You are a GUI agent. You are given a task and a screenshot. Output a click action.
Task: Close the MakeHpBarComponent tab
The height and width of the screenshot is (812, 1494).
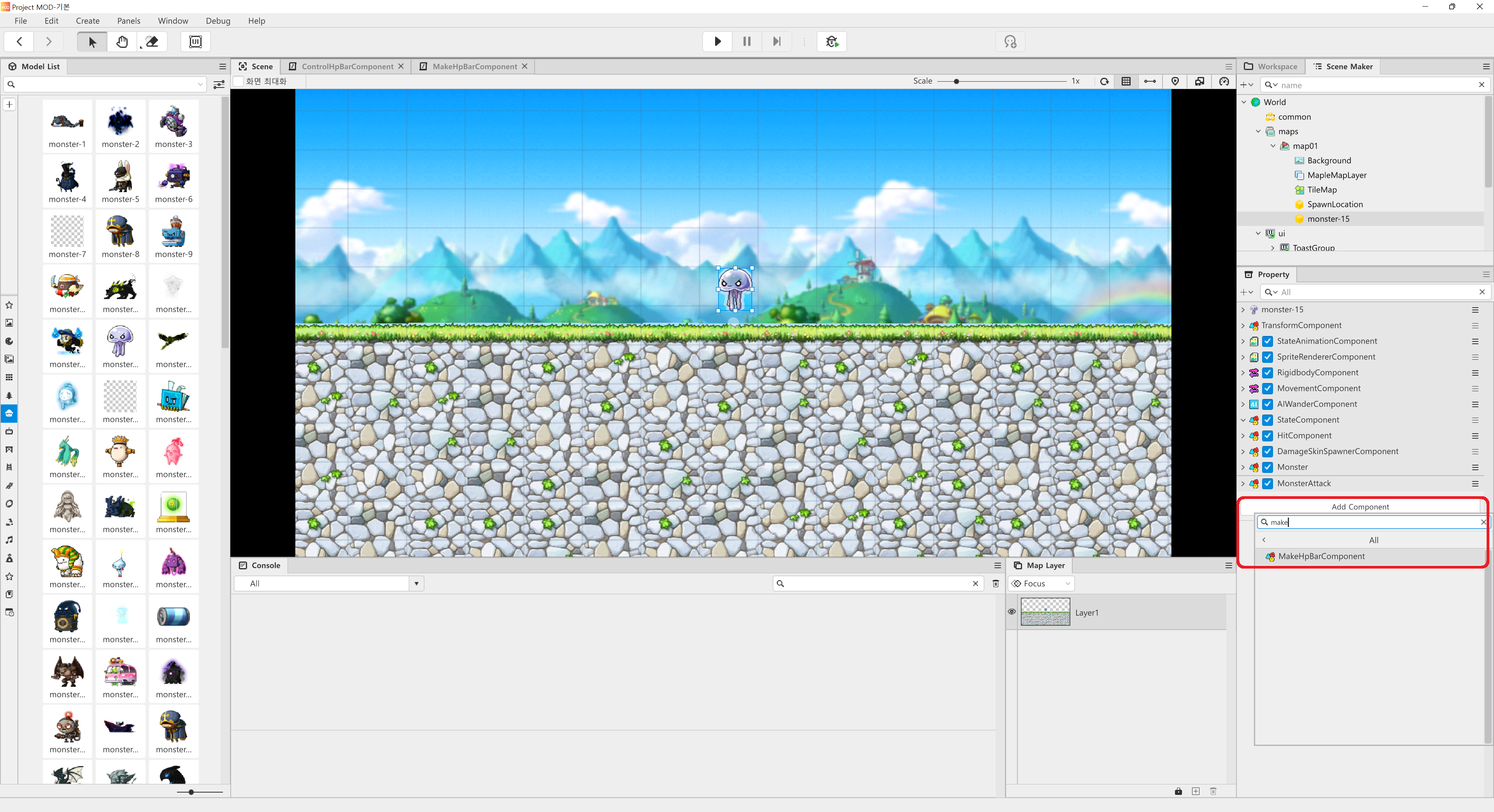point(525,66)
